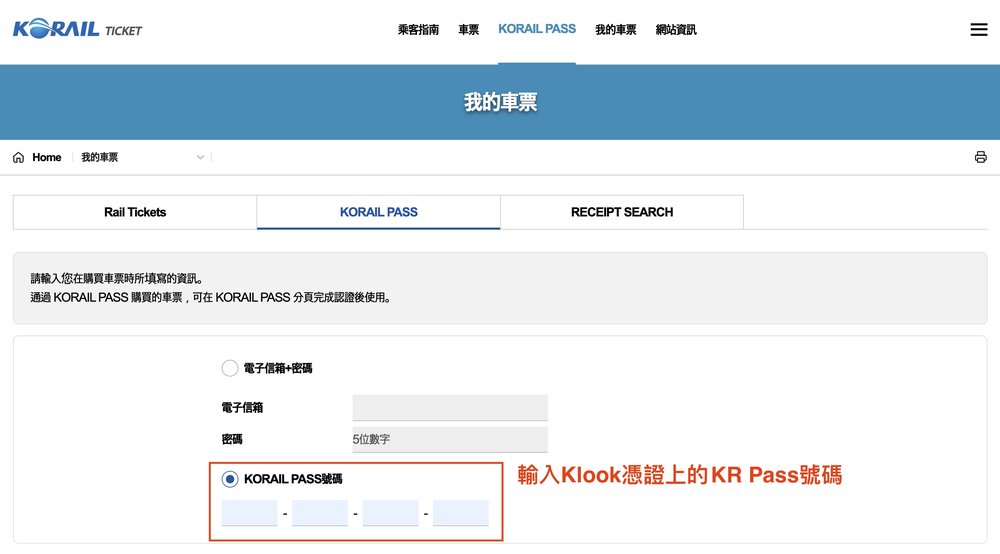The height and width of the screenshot is (554, 1000).
Task: Switch to KORAIL PASS tab
Action: point(379,212)
